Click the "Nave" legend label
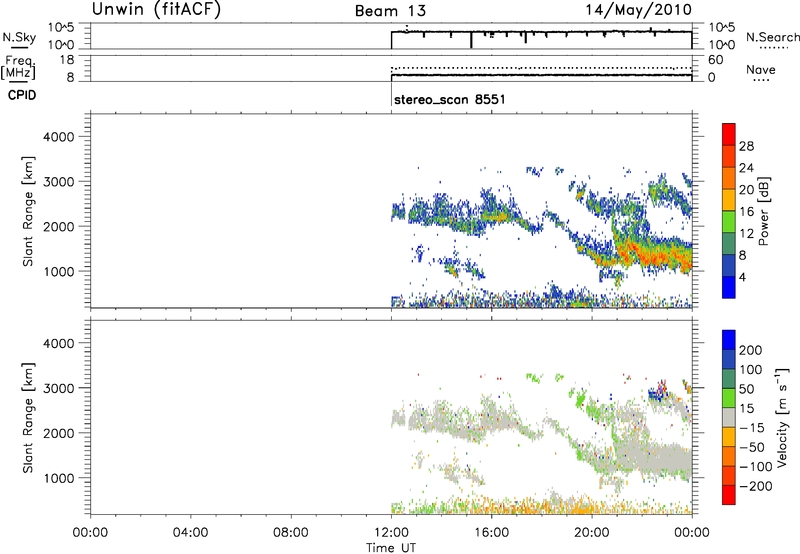Image resolution: width=800 pixels, height=554 pixels. 761,70
